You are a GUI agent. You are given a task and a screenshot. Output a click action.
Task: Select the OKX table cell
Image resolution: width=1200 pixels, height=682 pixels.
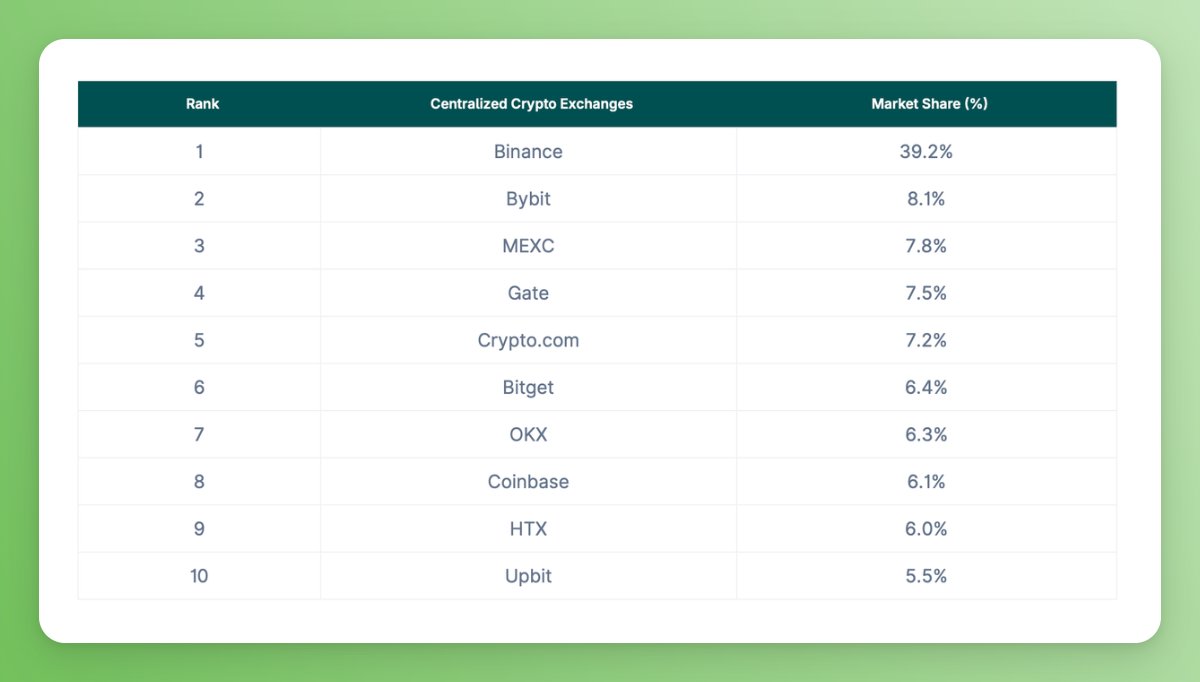coord(528,435)
